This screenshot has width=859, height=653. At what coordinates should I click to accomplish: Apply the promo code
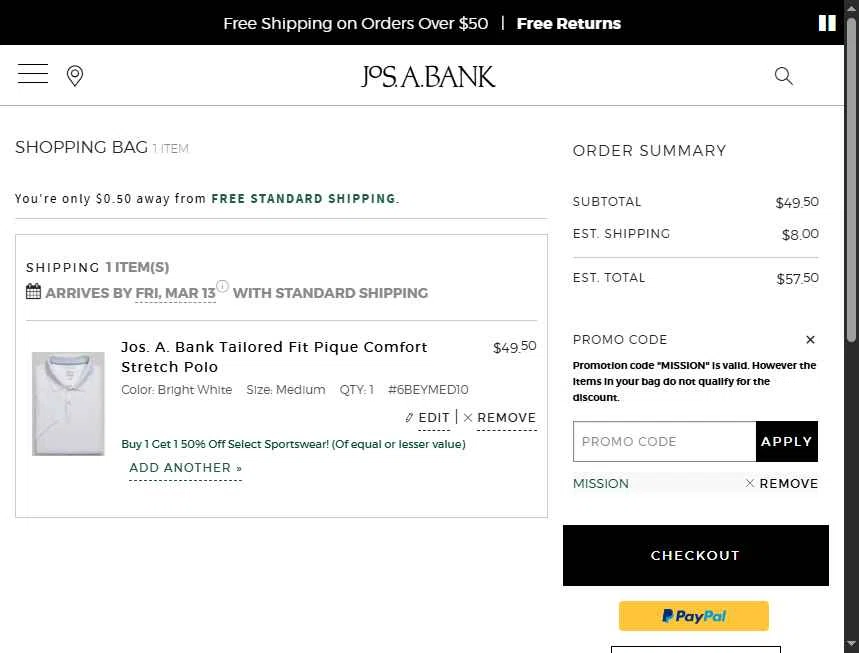[787, 442]
